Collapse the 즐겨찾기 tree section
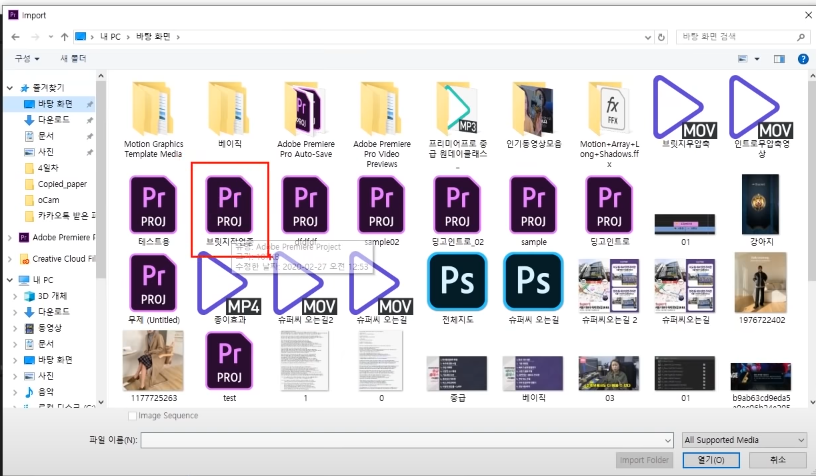Viewport: 816px width, 476px height. [9, 88]
